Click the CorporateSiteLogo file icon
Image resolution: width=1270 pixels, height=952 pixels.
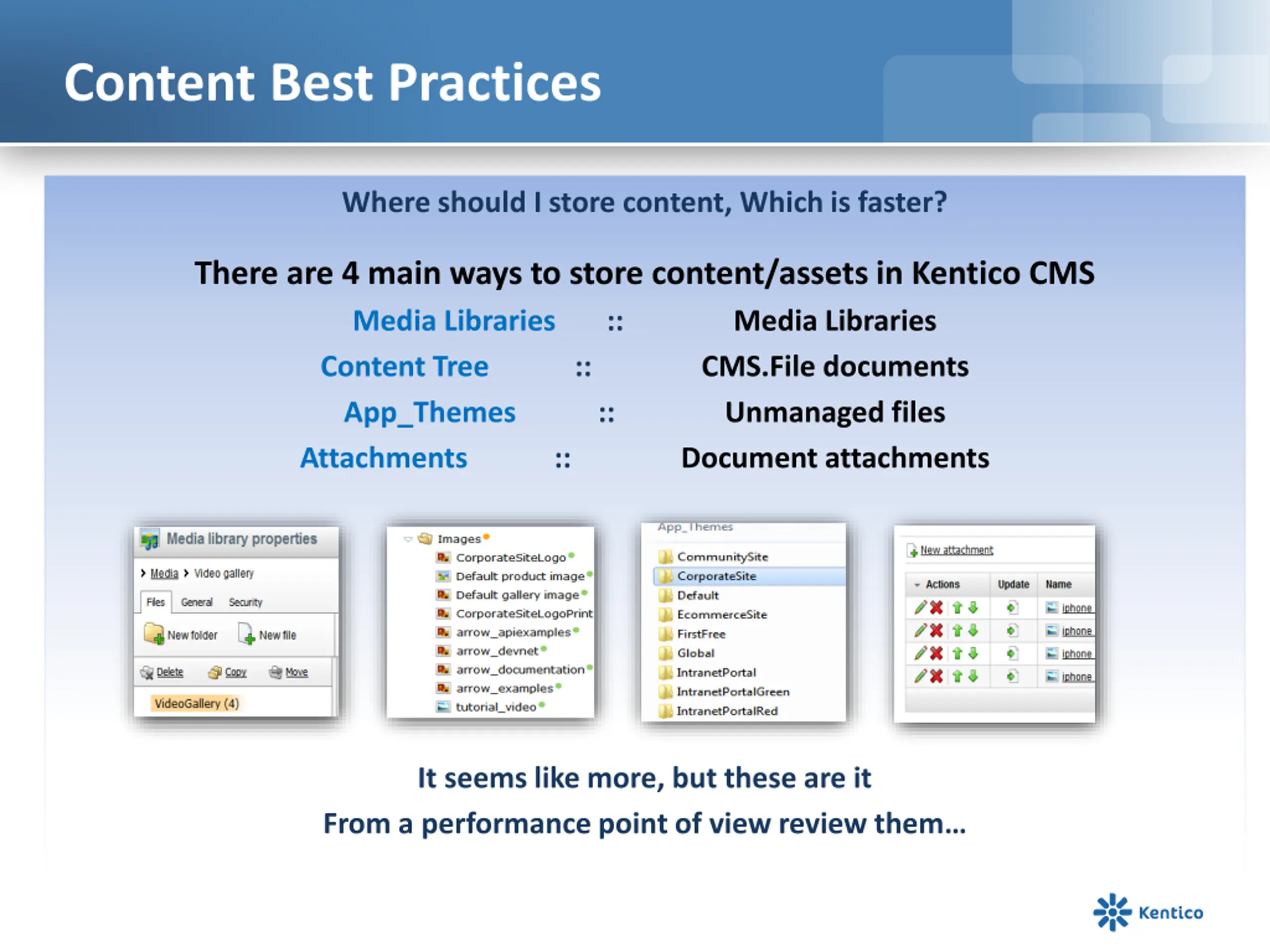(443, 557)
